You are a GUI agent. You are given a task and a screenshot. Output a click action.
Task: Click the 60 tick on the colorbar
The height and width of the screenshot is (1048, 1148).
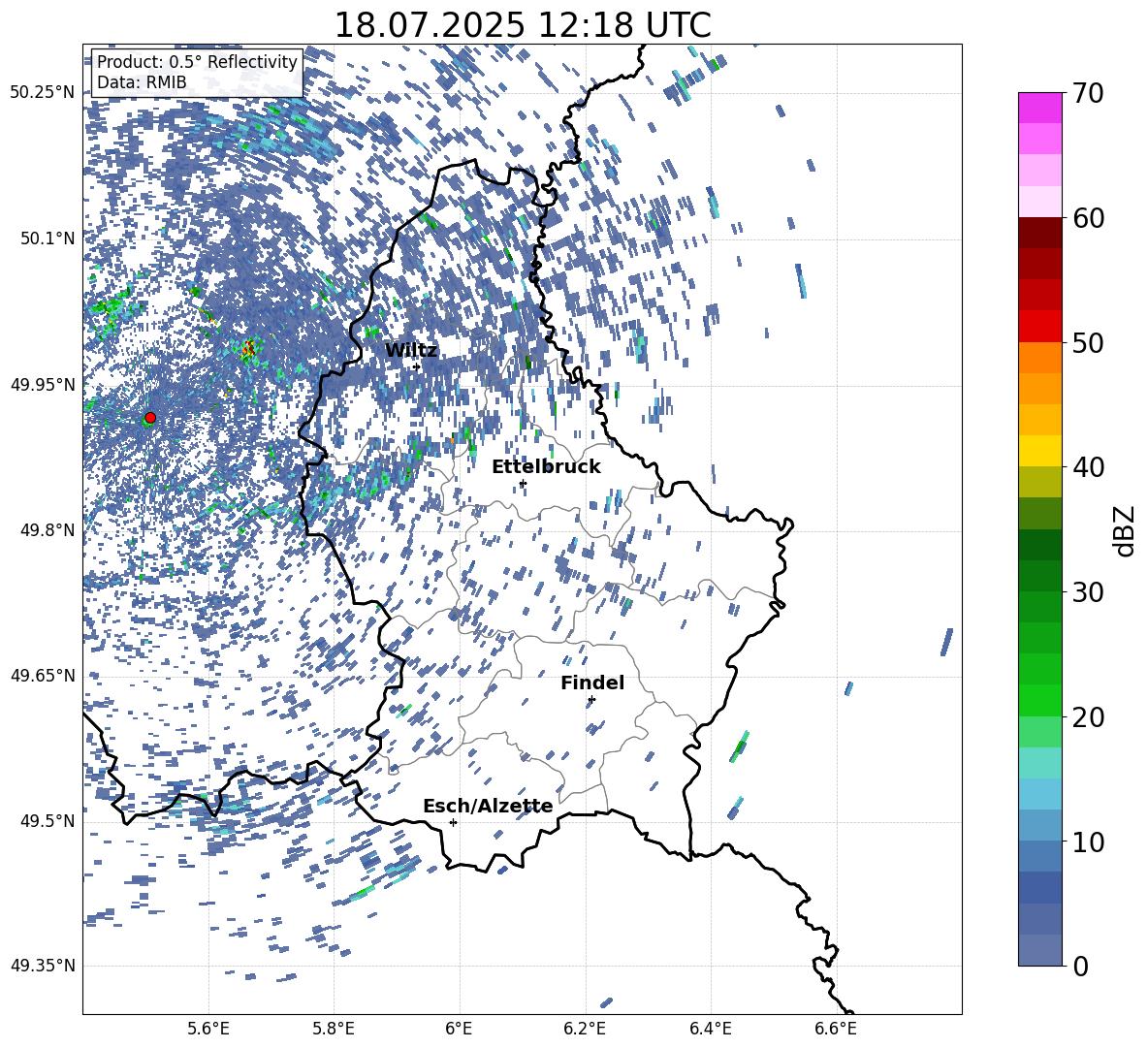tap(1088, 218)
